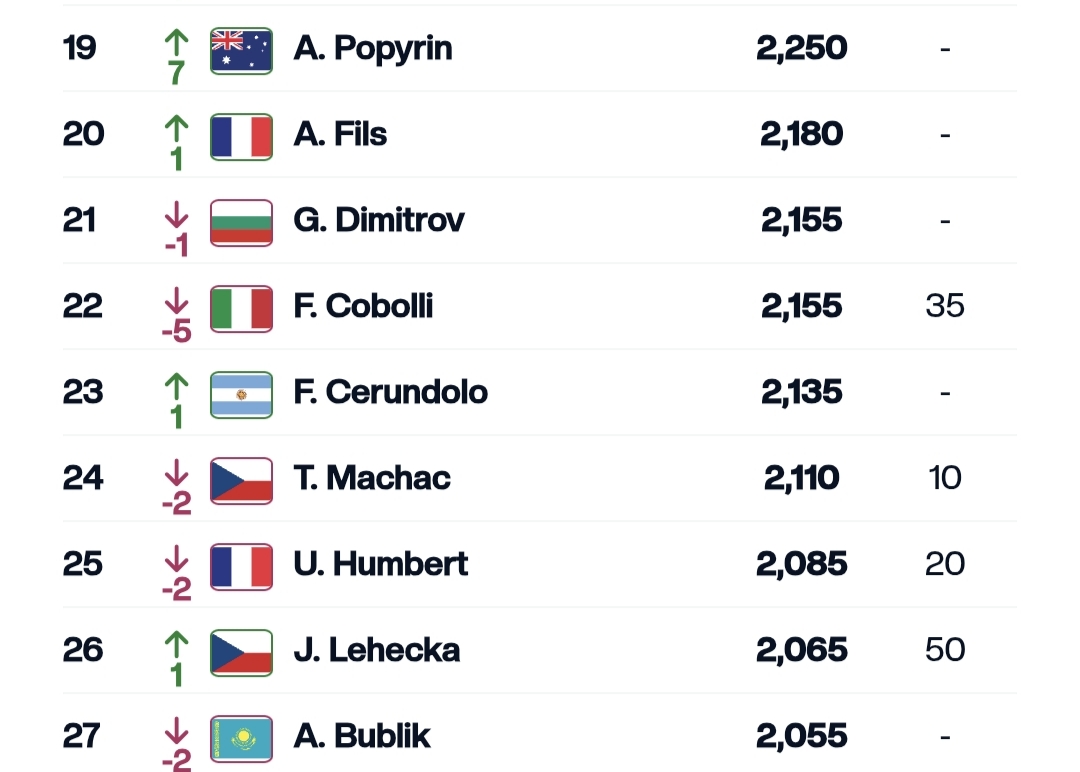
Task: Click the green up arrow on rank 19
Action: [x=177, y=42]
